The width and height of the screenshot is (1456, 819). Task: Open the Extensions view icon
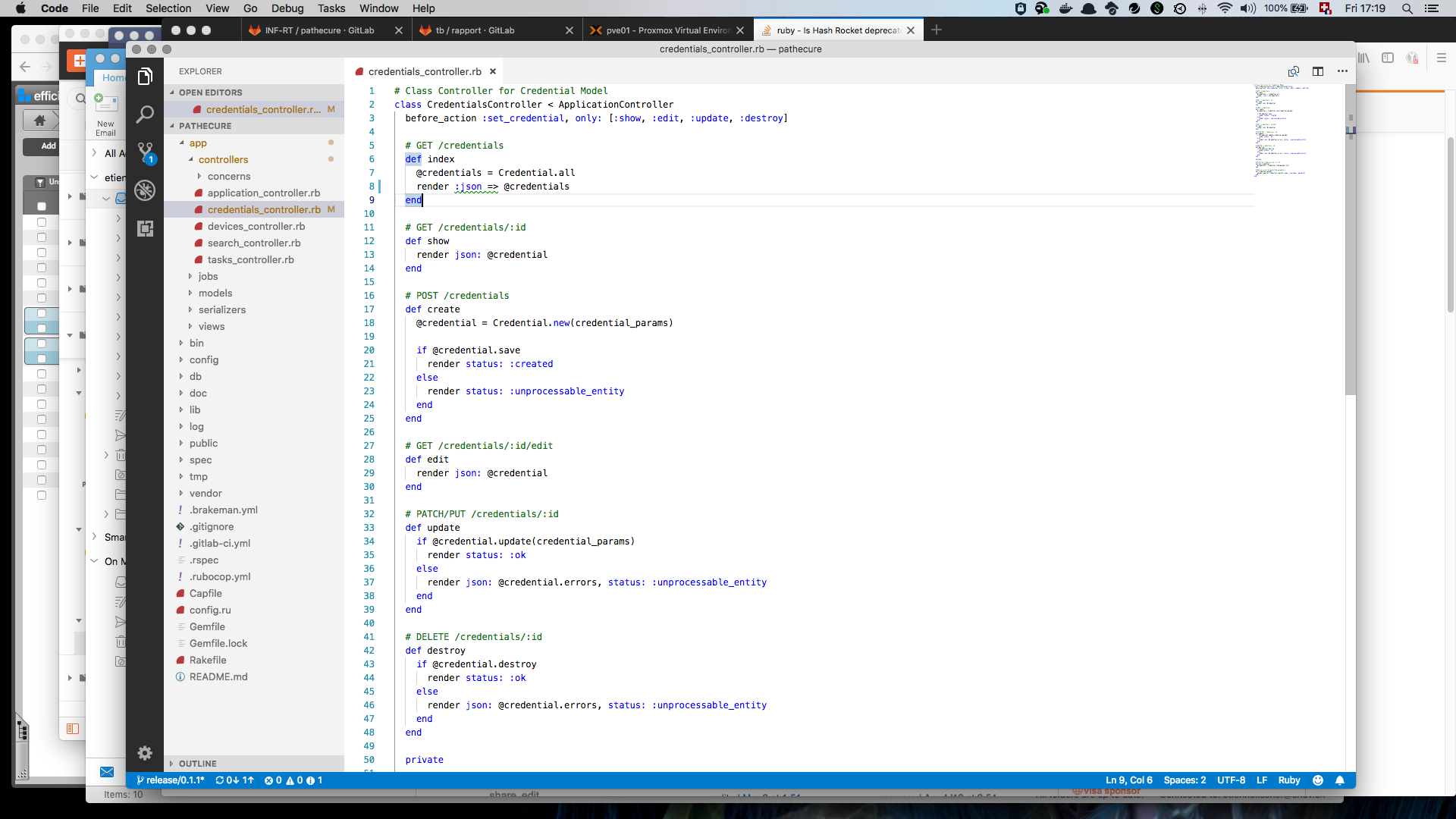(x=145, y=228)
